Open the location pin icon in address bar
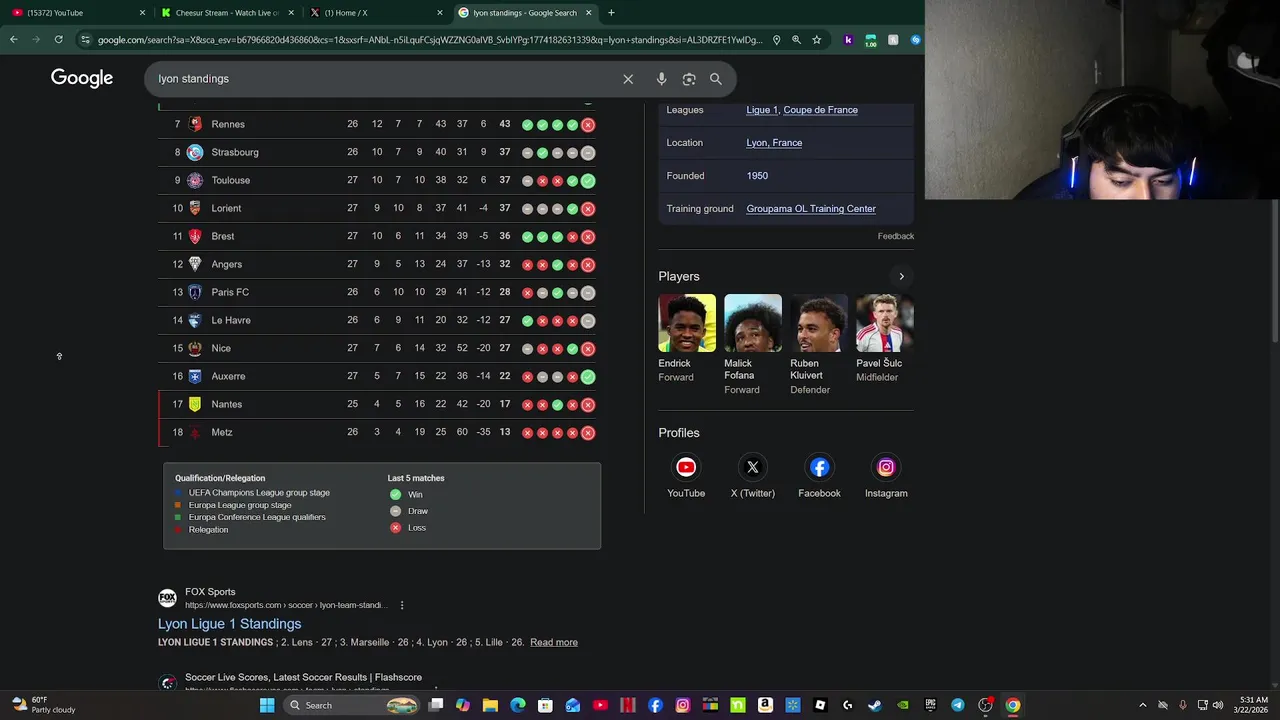Screen dimensions: 1280x720 776,40
